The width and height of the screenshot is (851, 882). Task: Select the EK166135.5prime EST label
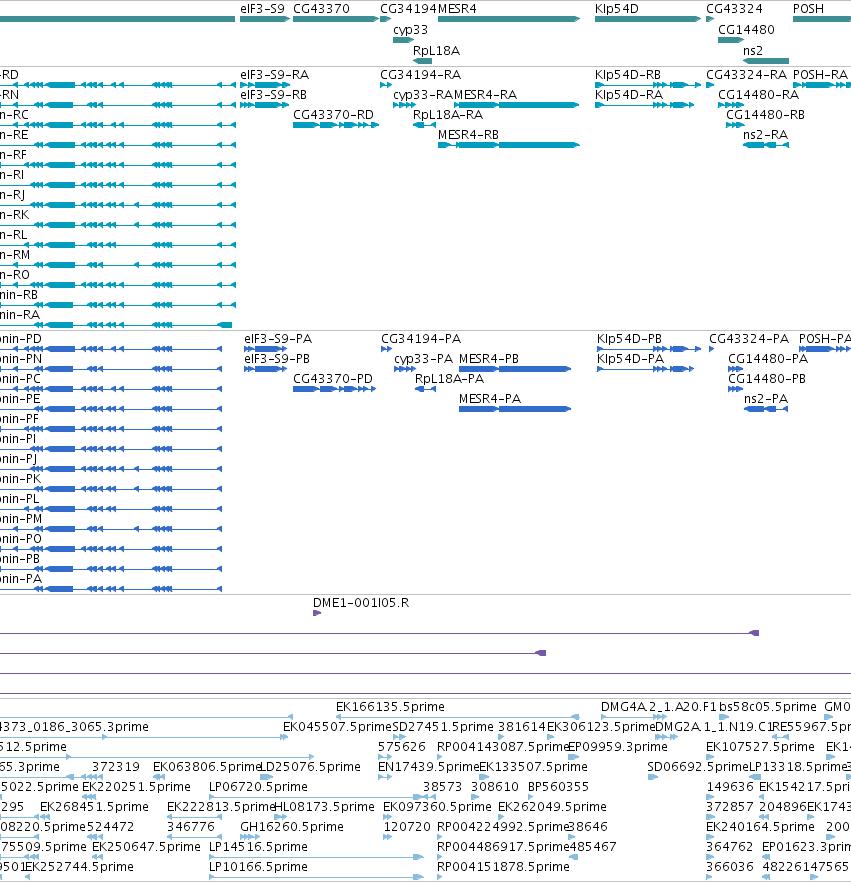click(x=390, y=707)
